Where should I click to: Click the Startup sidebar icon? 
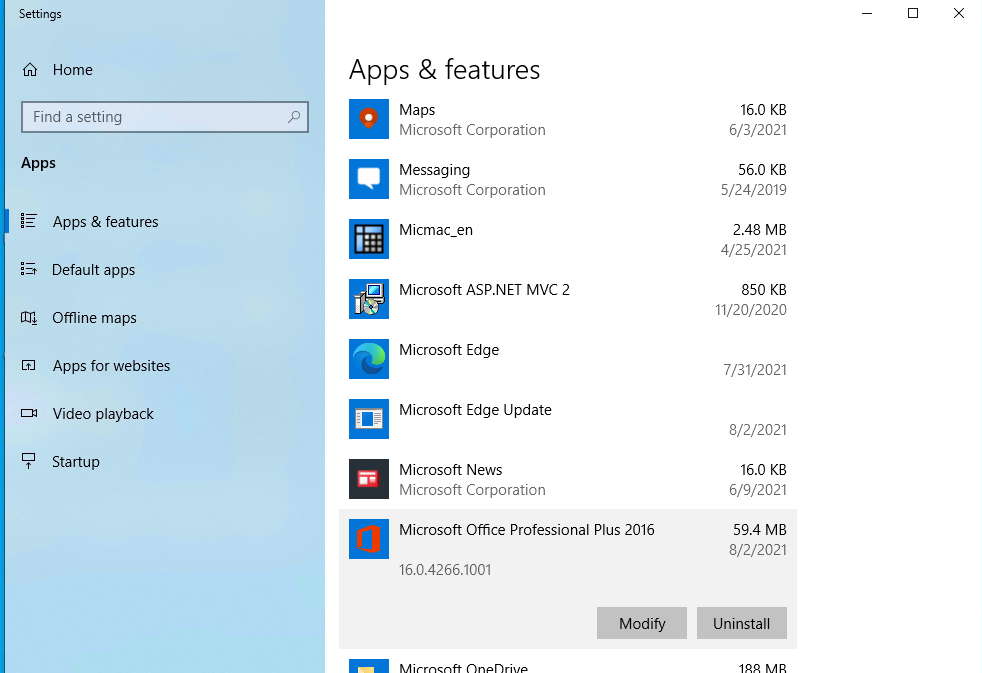click(31, 461)
